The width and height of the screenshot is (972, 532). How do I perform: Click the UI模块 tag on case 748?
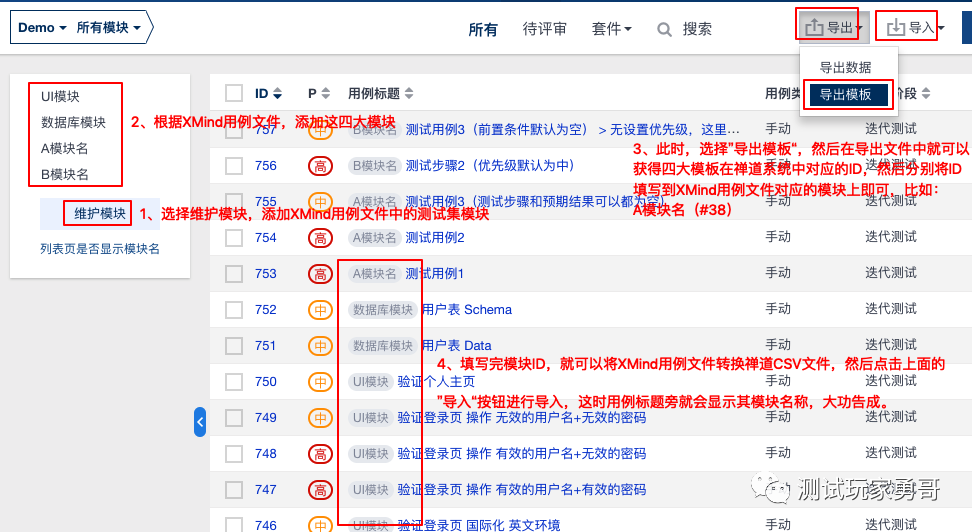[370, 454]
